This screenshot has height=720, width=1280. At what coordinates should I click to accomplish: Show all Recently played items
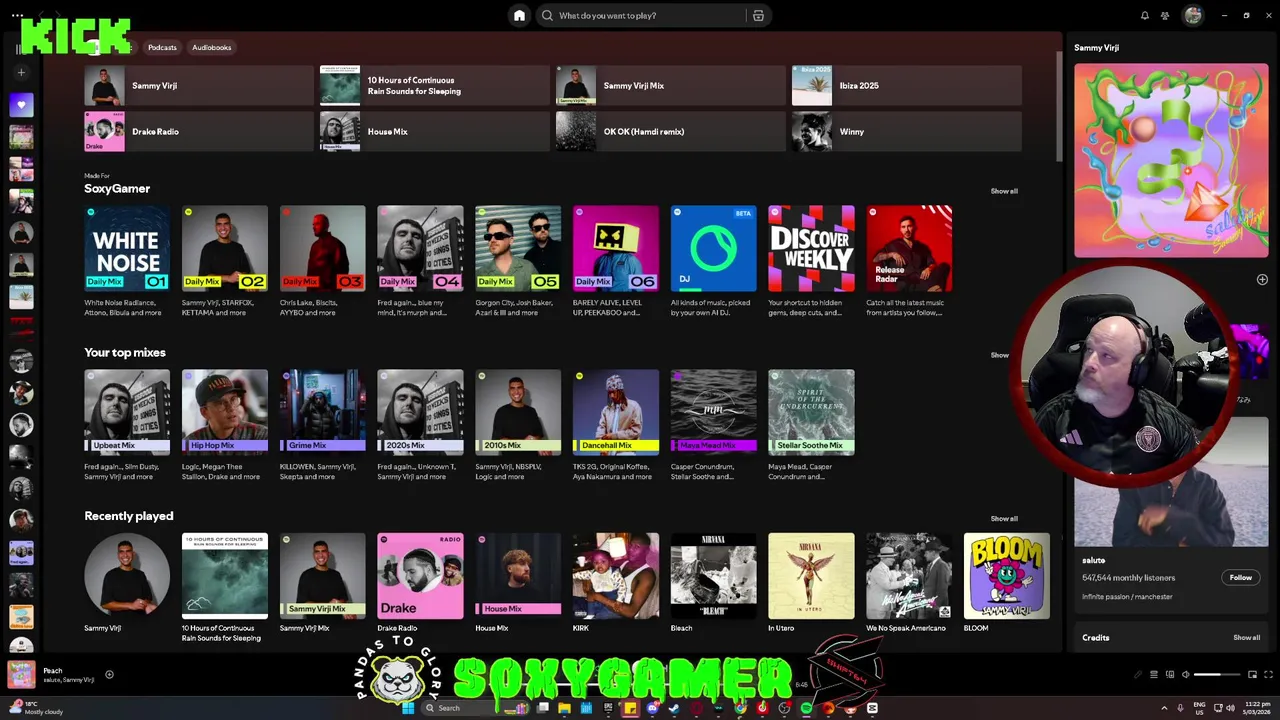(x=1004, y=518)
